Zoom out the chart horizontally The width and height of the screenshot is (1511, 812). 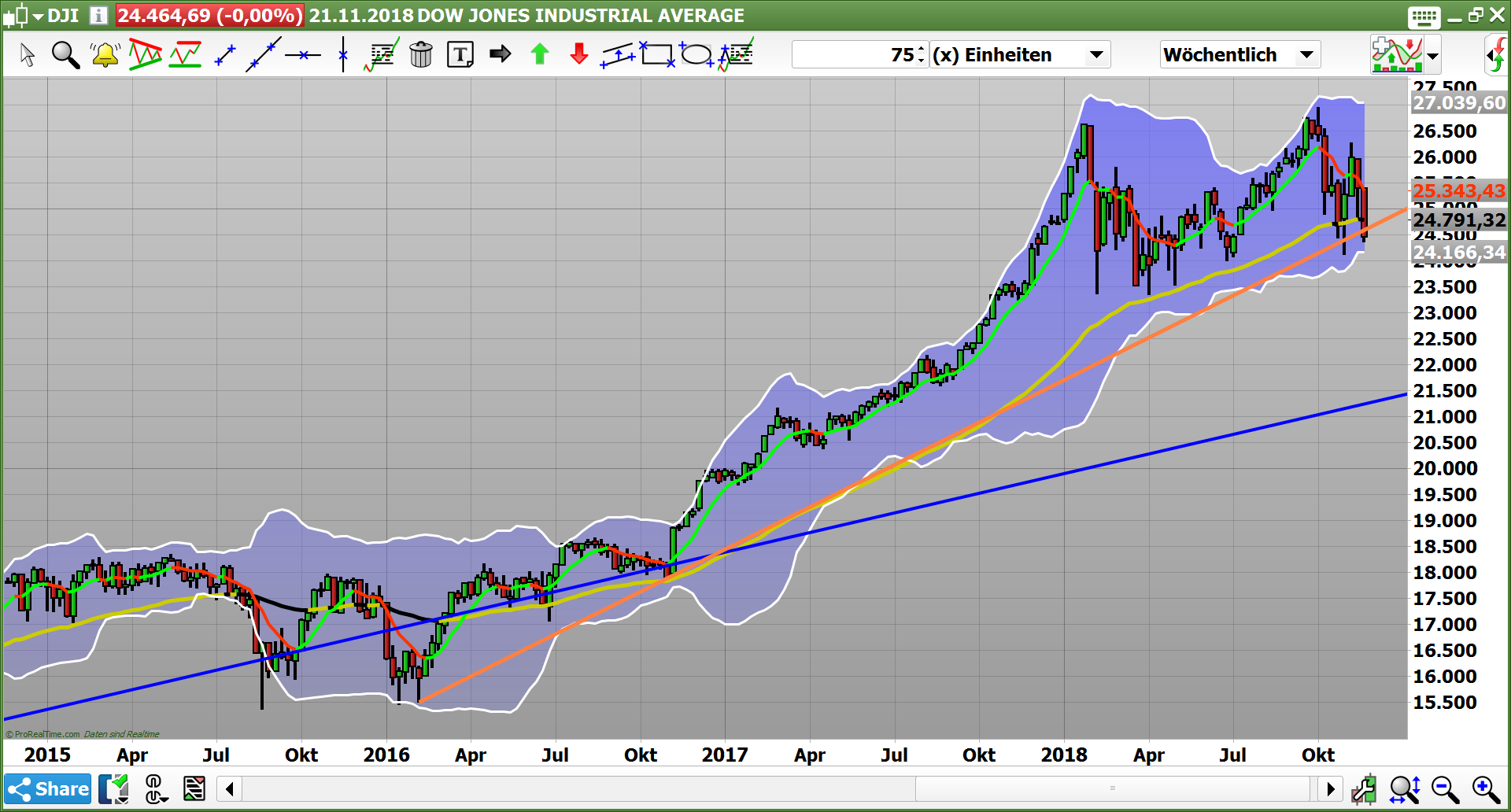(x=1445, y=788)
